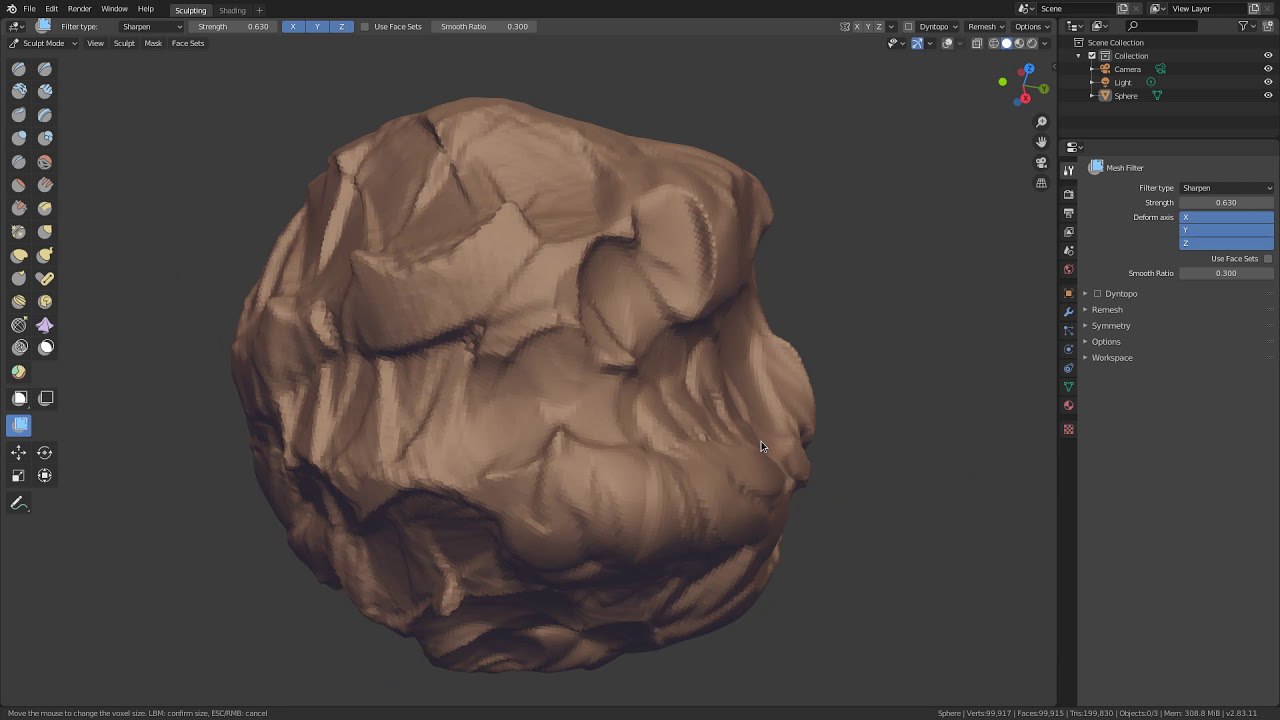The width and height of the screenshot is (1280, 720).
Task: Hide the Sphere object in outliner
Action: coord(1268,96)
